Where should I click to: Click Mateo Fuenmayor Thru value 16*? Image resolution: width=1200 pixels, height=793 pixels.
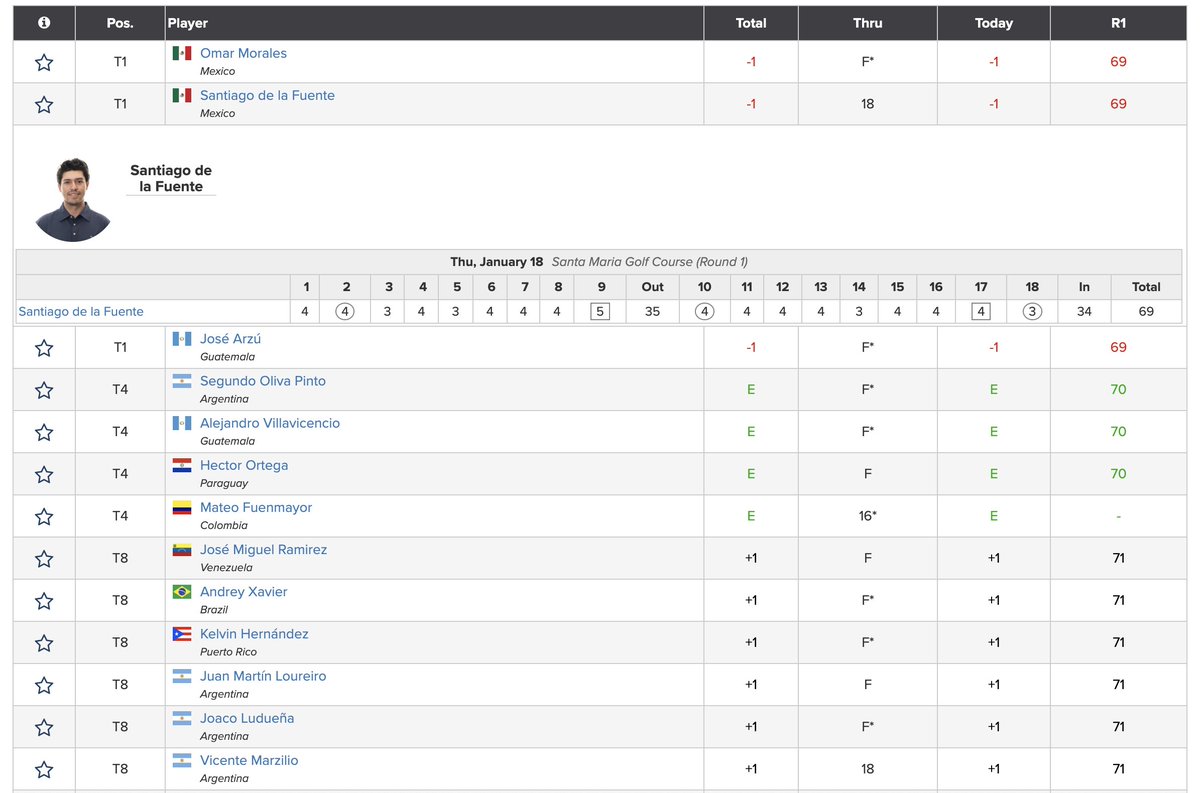point(868,516)
